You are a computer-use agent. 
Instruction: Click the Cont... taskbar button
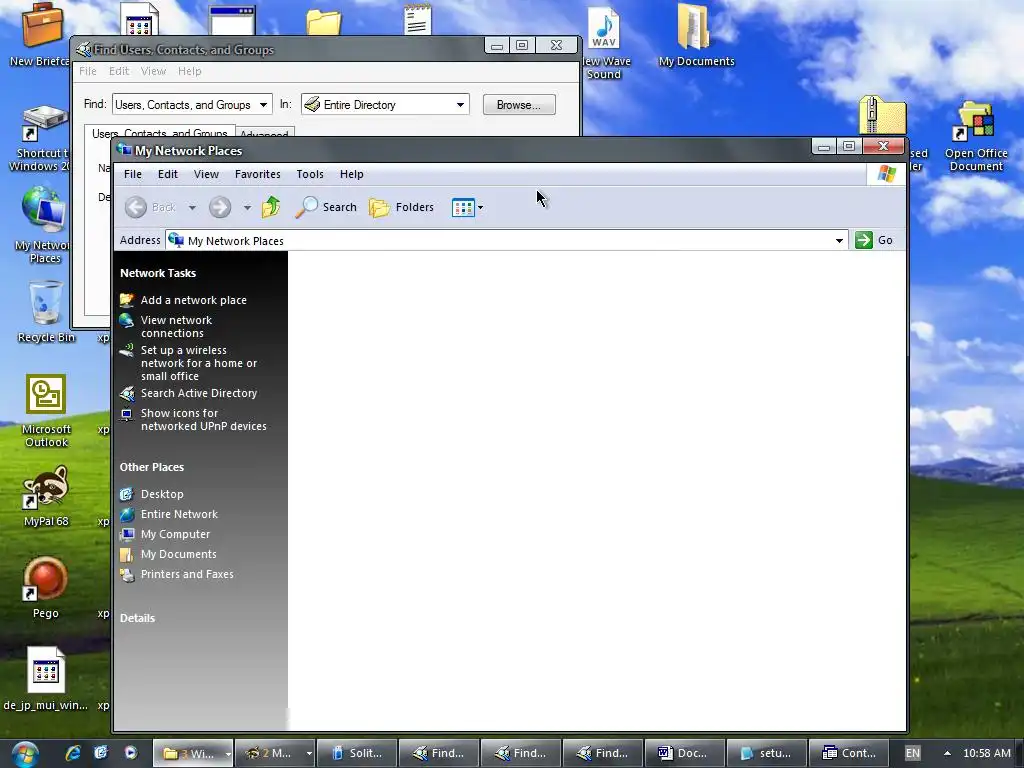point(848,753)
